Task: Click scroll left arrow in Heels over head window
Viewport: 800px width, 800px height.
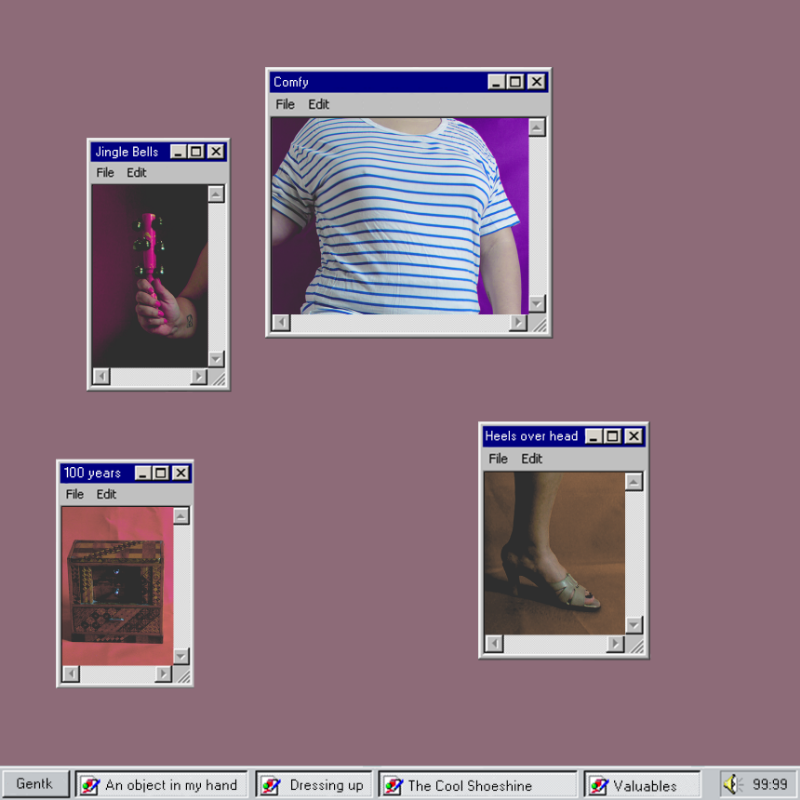Action: pyautogui.click(x=493, y=645)
